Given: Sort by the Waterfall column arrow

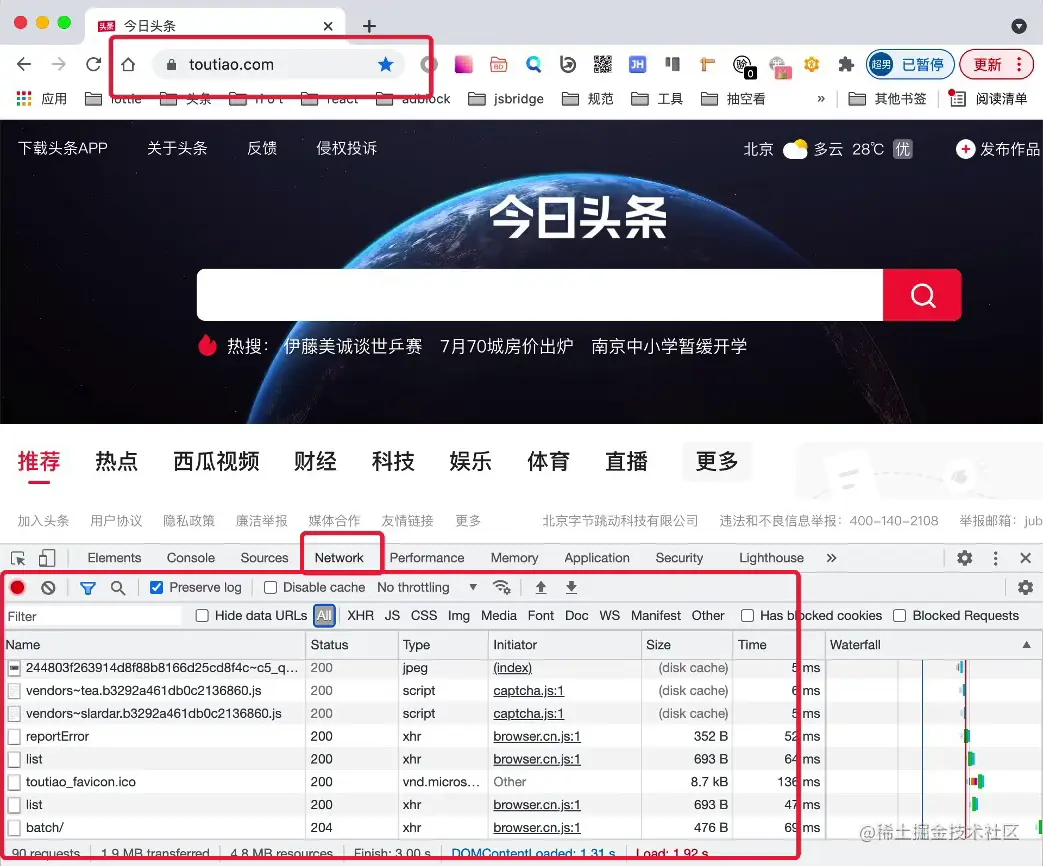Looking at the screenshot, I should [1026, 645].
